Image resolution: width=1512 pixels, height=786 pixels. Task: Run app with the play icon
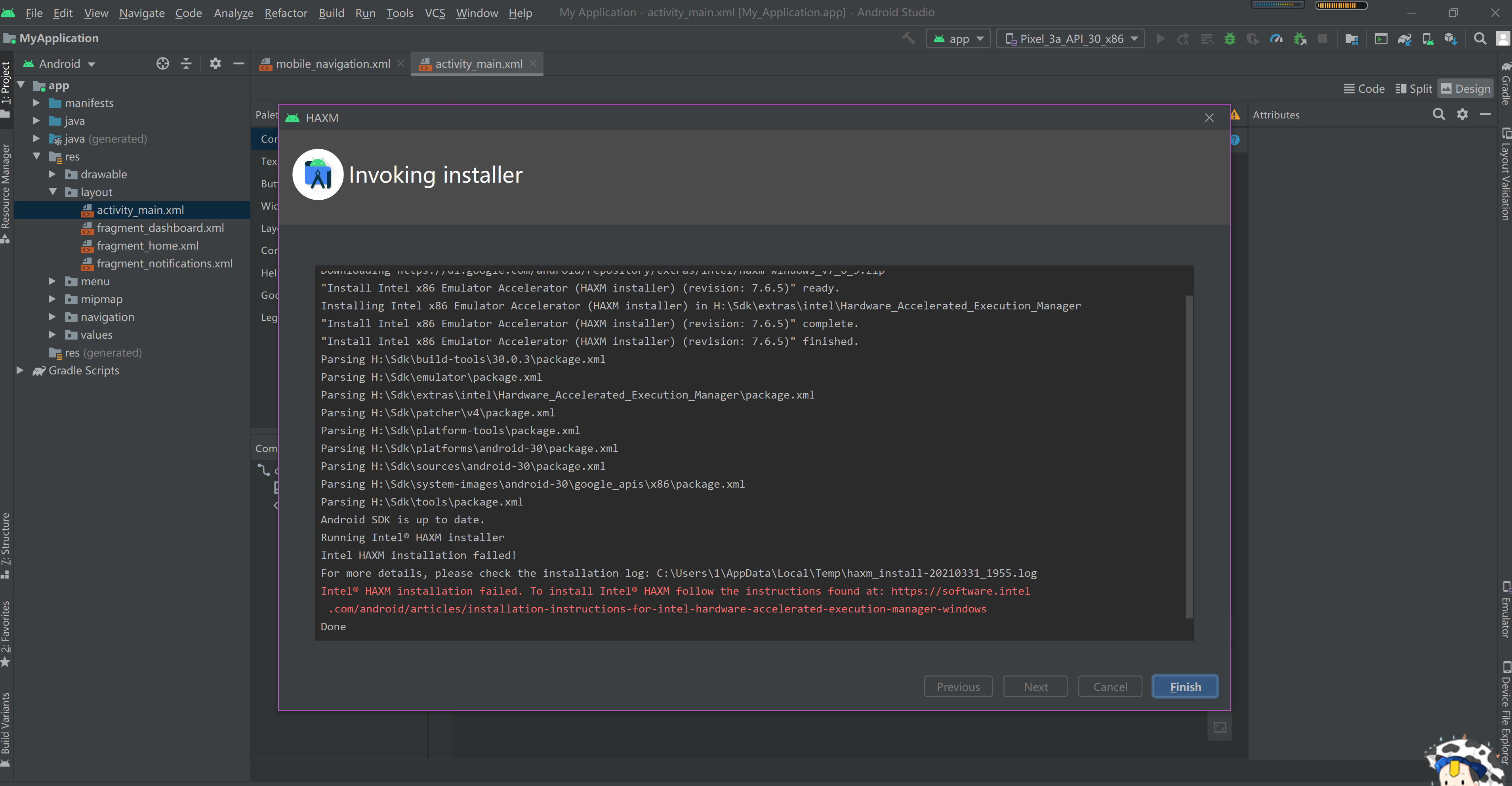(1160, 39)
